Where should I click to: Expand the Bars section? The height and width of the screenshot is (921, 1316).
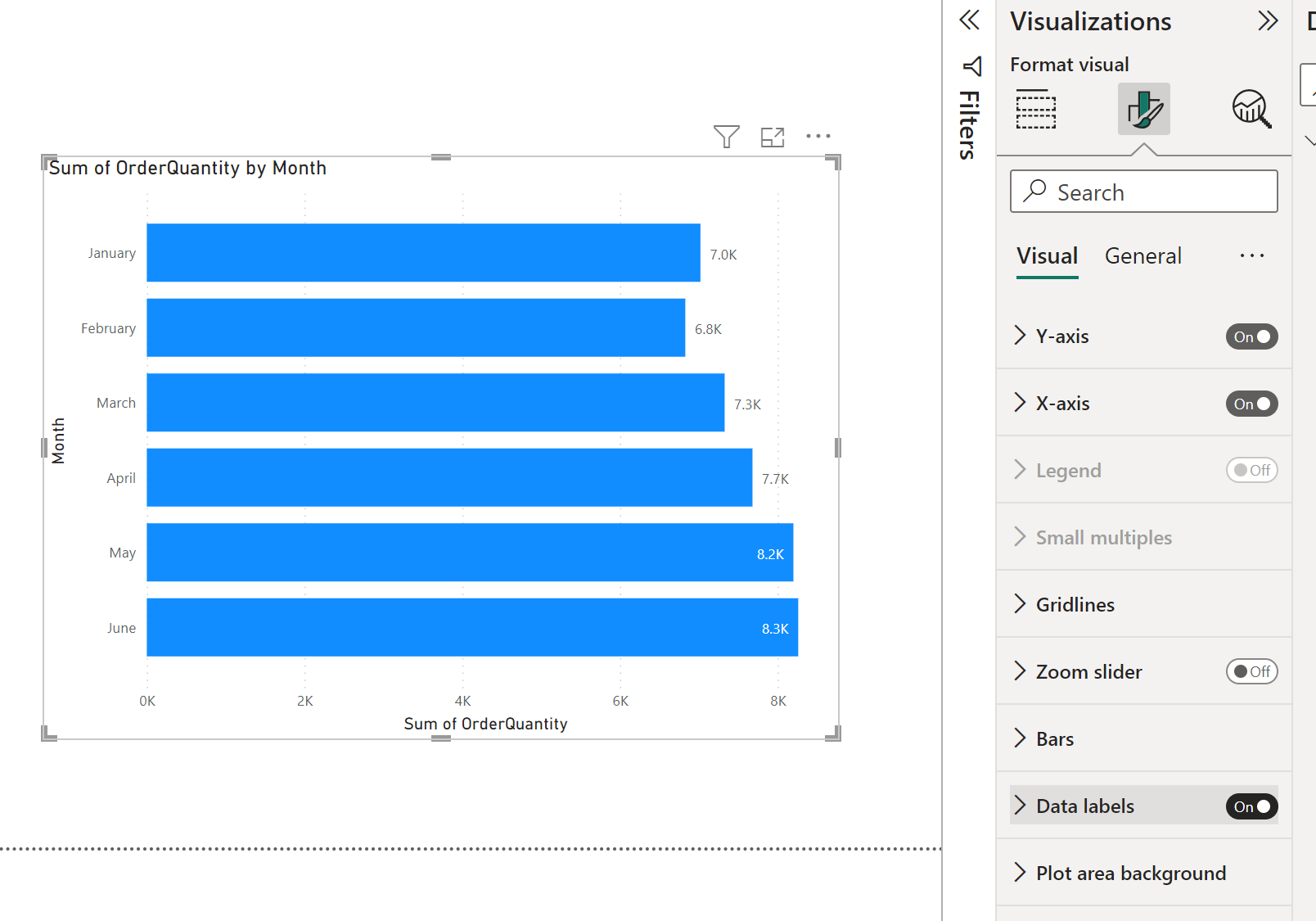1054,739
